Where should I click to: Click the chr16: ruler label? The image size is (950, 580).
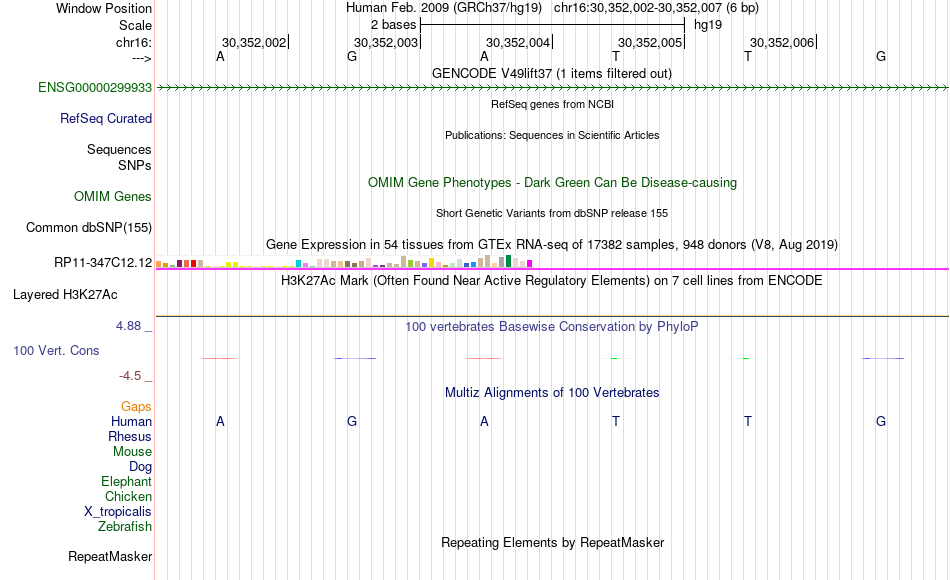point(133,42)
